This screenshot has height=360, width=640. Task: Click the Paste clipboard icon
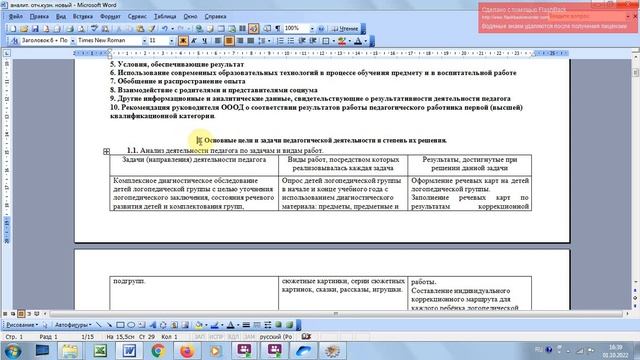140,29
